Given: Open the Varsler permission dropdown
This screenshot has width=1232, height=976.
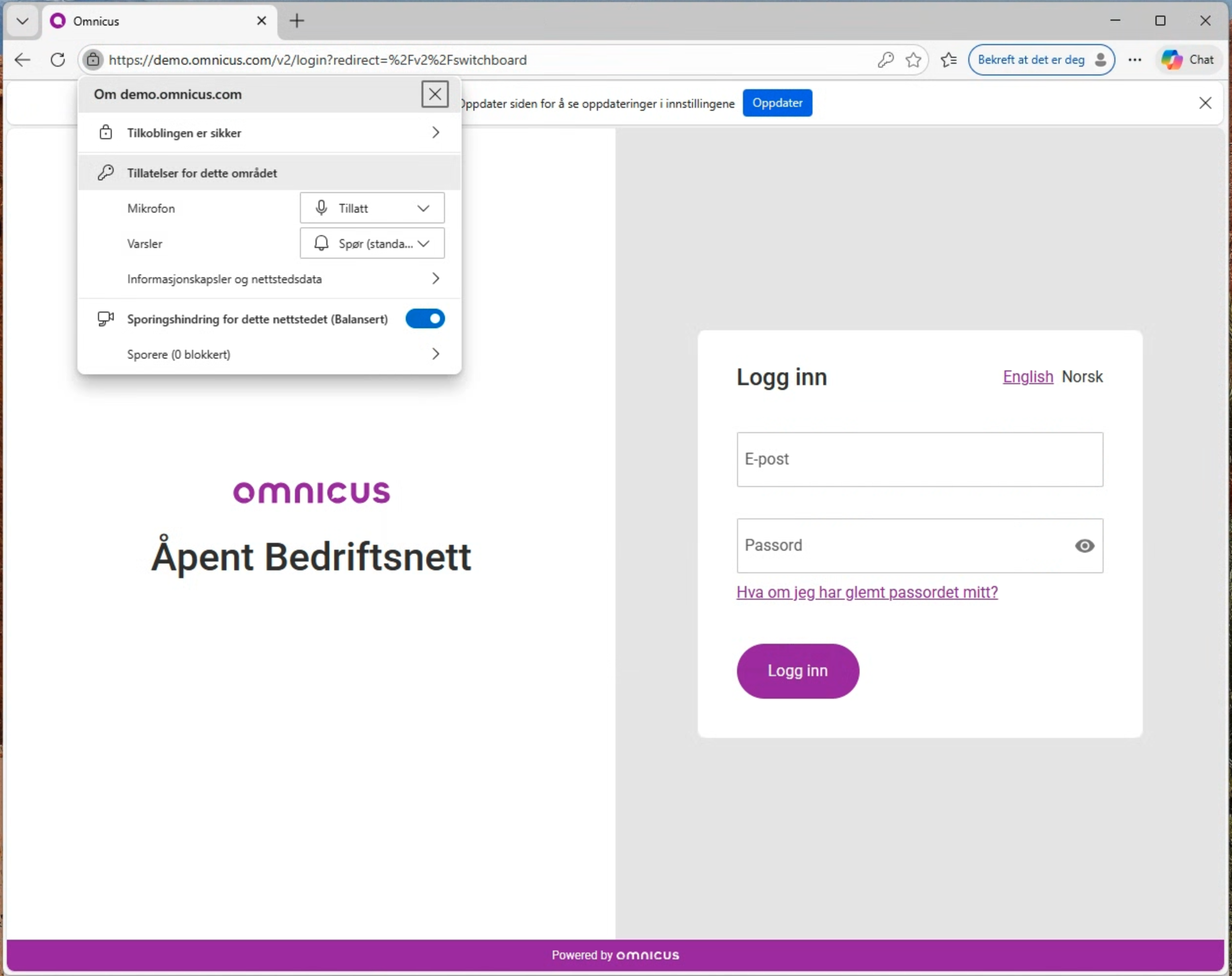Looking at the screenshot, I should [x=372, y=244].
